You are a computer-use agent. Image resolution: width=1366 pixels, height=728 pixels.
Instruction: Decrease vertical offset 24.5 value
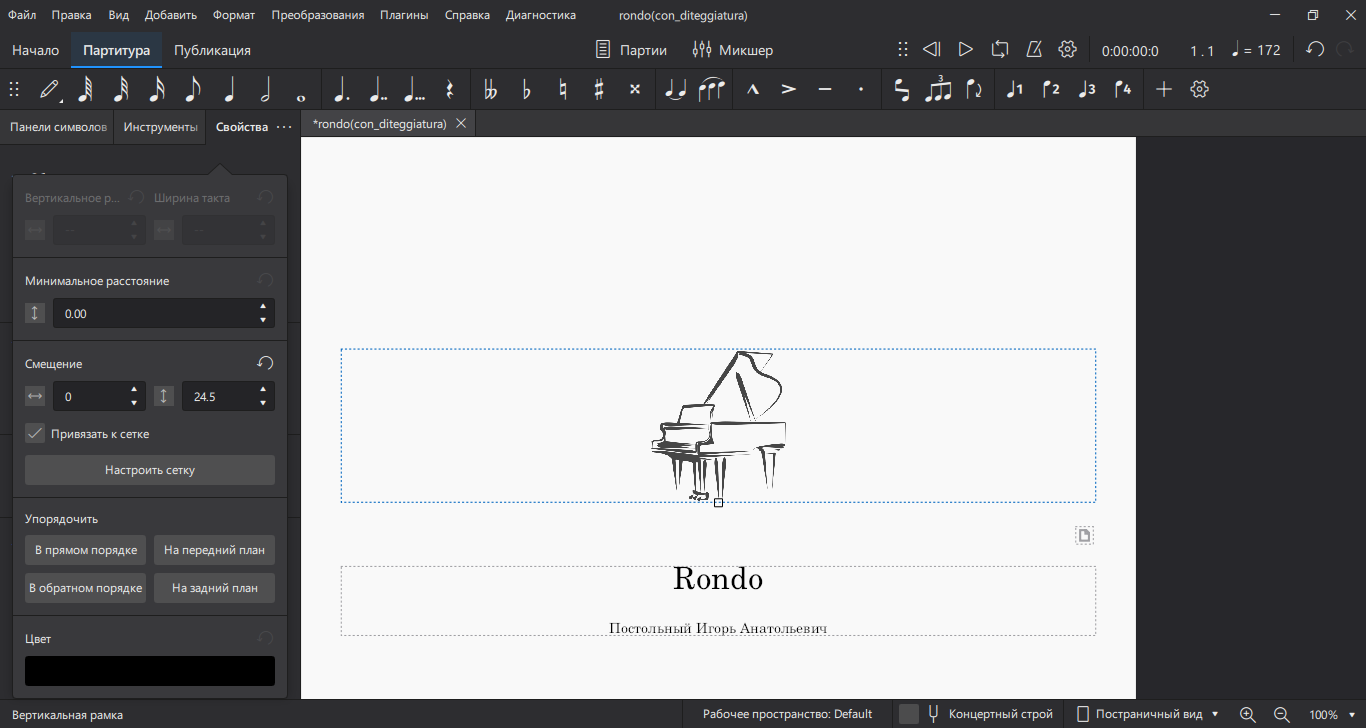(263, 403)
